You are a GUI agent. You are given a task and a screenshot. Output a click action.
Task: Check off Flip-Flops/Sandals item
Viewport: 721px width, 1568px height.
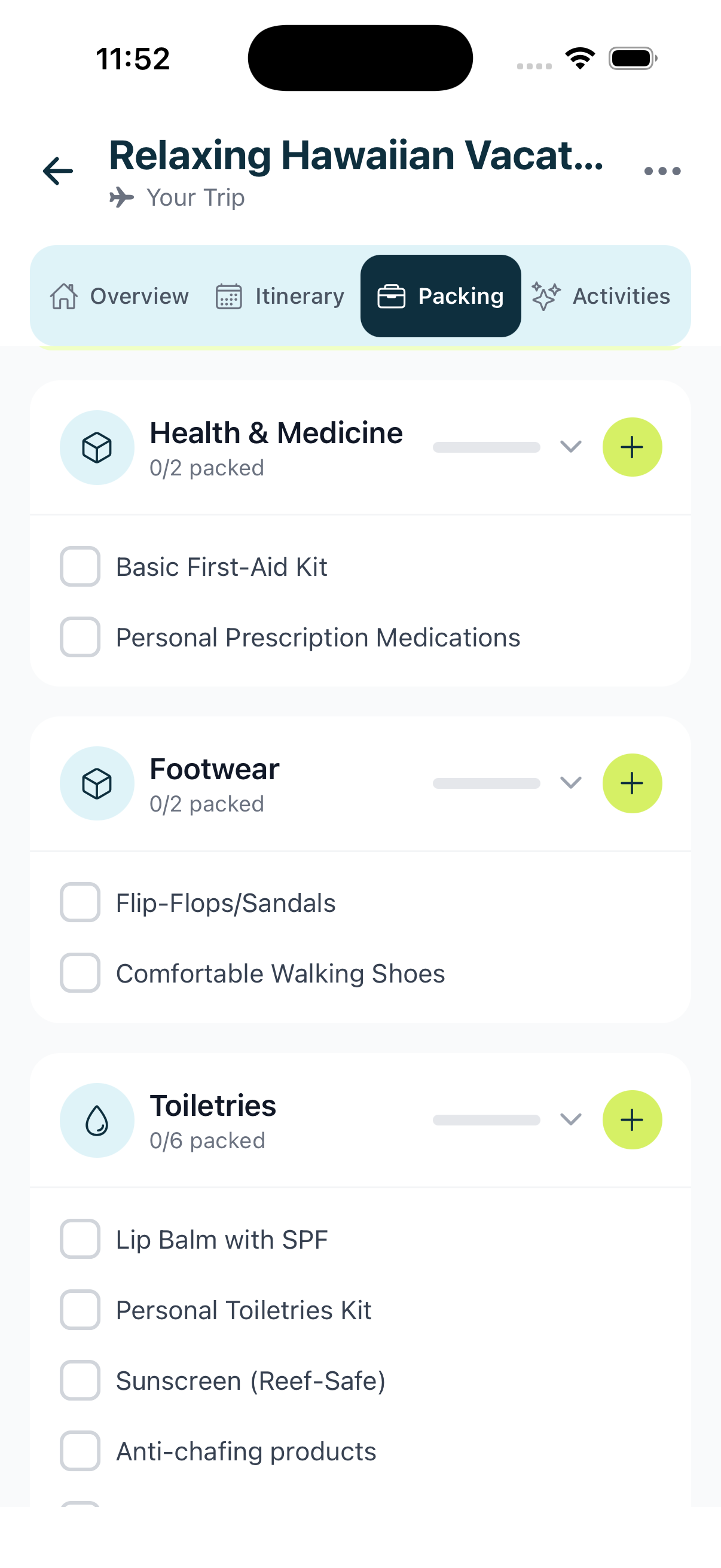tap(80, 902)
